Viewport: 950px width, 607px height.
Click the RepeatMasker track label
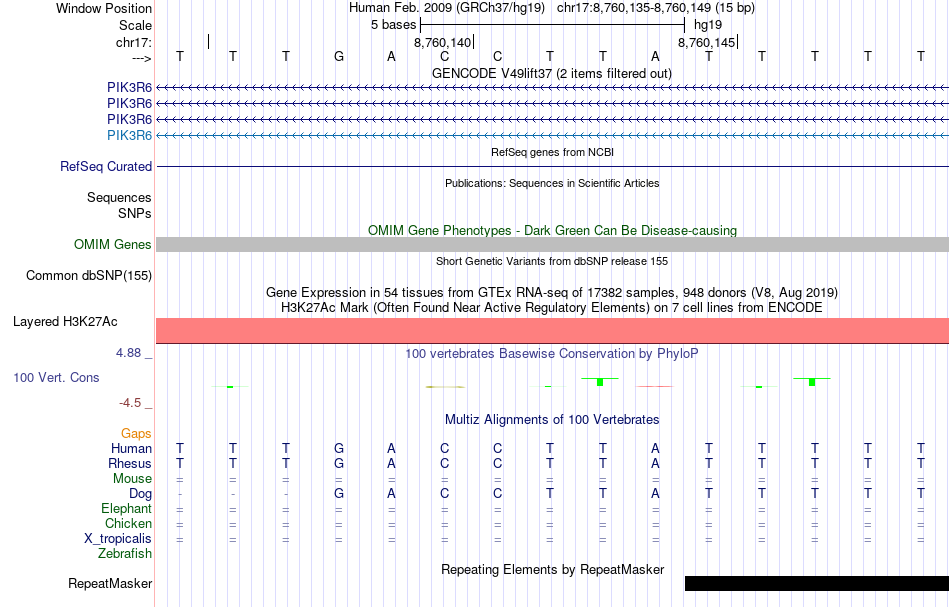(110, 583)
